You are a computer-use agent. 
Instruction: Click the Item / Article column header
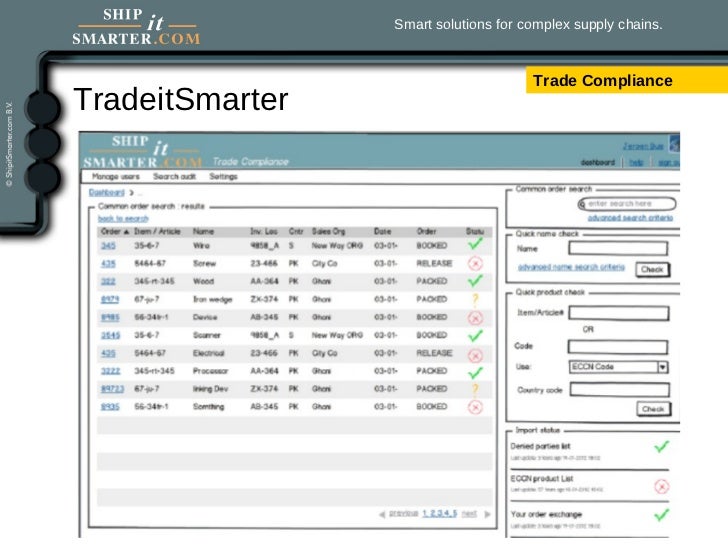pyautogui.click(x=157, y=231)
